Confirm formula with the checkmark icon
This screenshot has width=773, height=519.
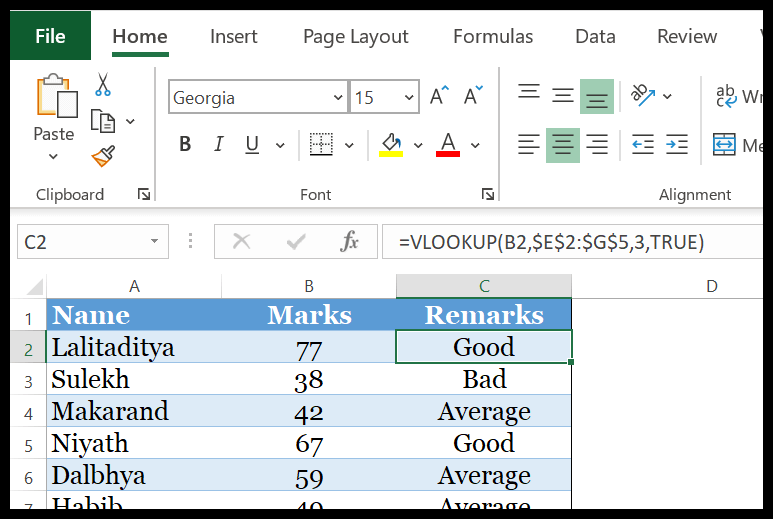(296, 242)
